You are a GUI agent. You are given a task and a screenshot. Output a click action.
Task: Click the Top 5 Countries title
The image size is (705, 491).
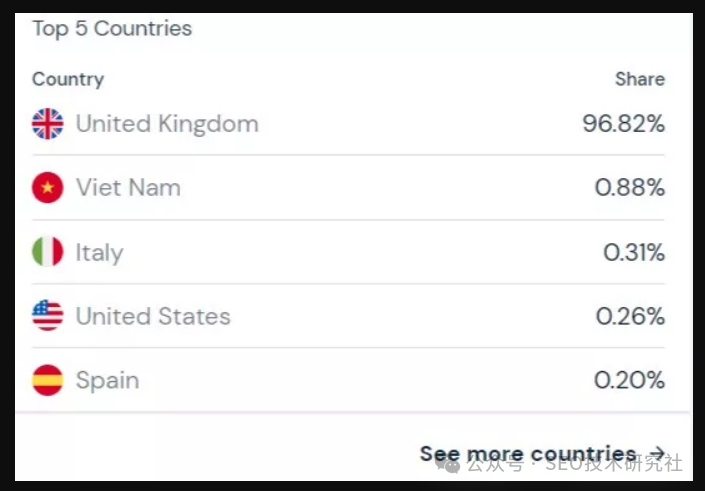(112, 28)
